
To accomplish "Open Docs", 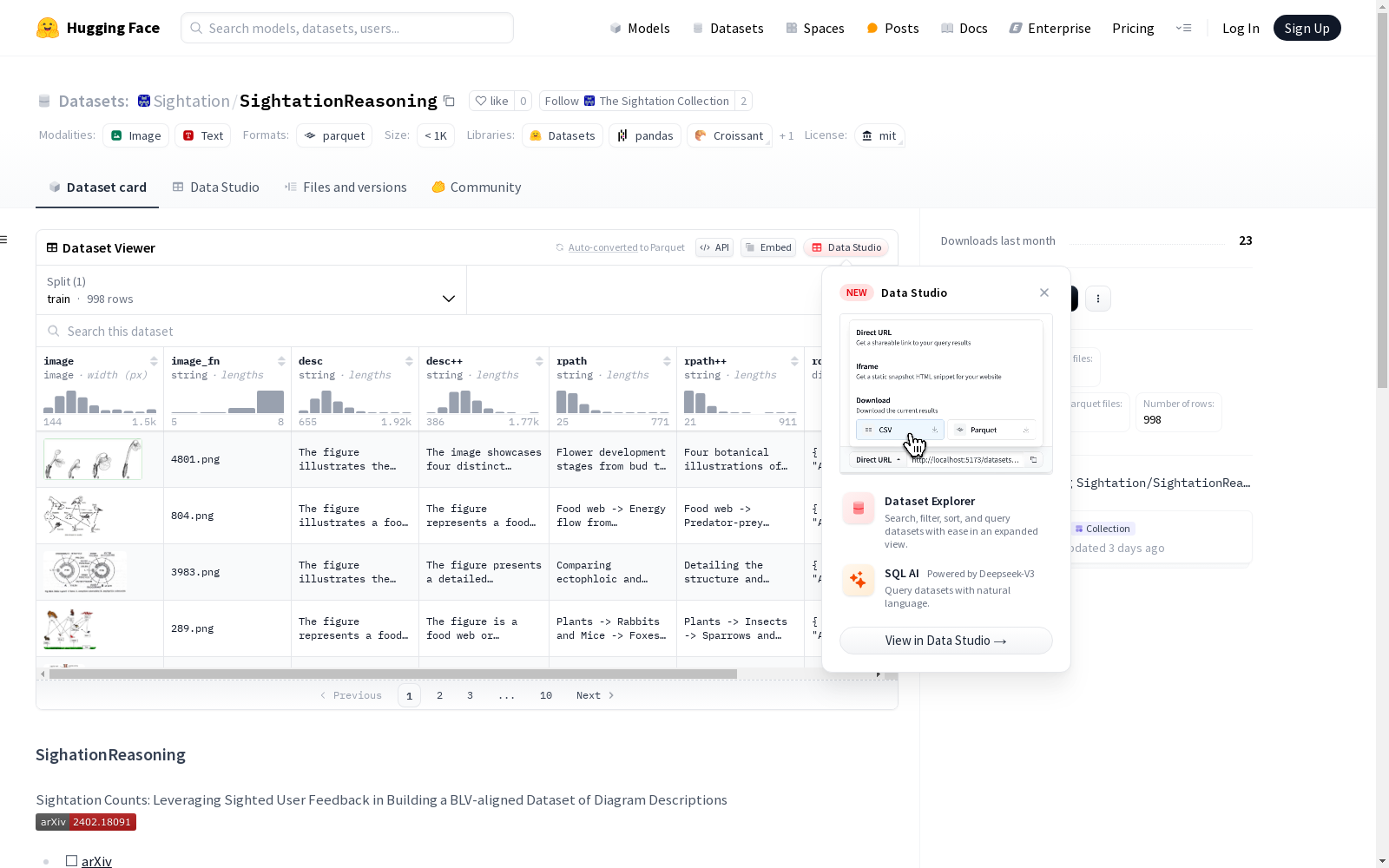I will (x=964, y=28).
